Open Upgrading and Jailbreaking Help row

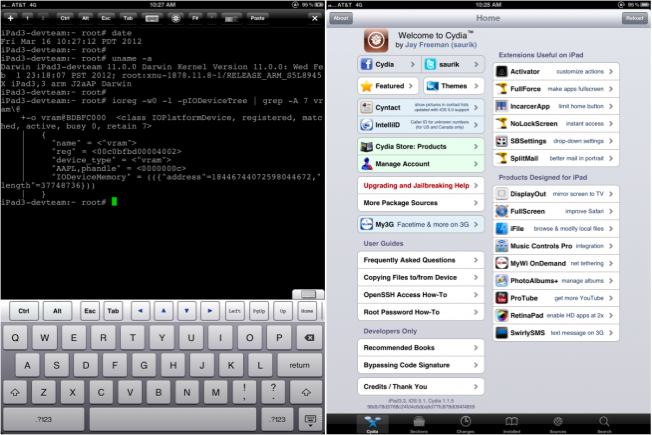[x=419, y=186]
